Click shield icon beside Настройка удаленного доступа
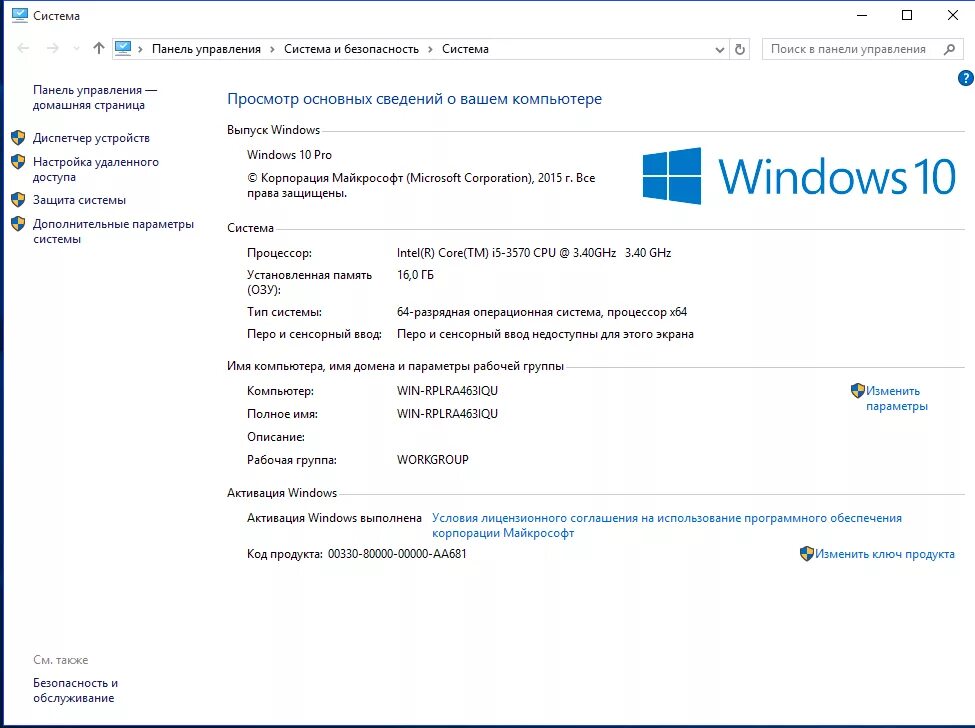The height and width of the screenshot is (728, 975). [x=18, y=162]
